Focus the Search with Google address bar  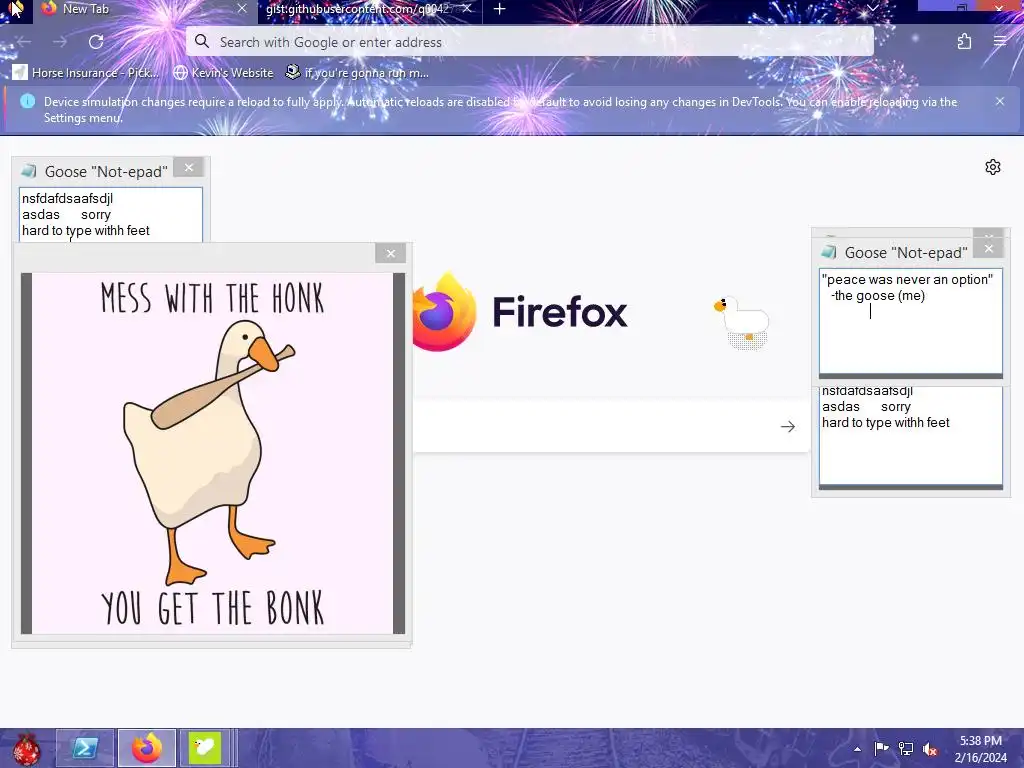coord(530,42)
